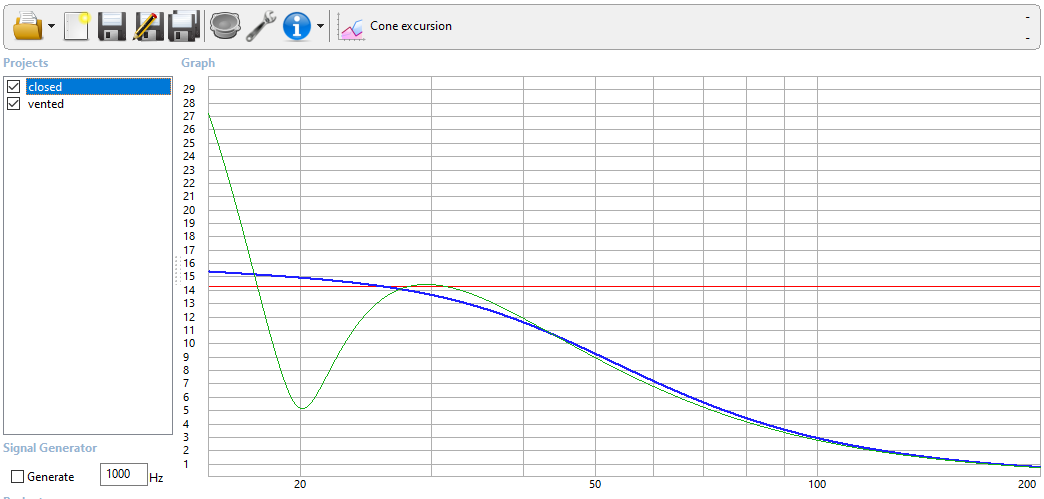Save the project with the floppy disk icon
Screen dimensions: 1044x499
tap(112, 26)
